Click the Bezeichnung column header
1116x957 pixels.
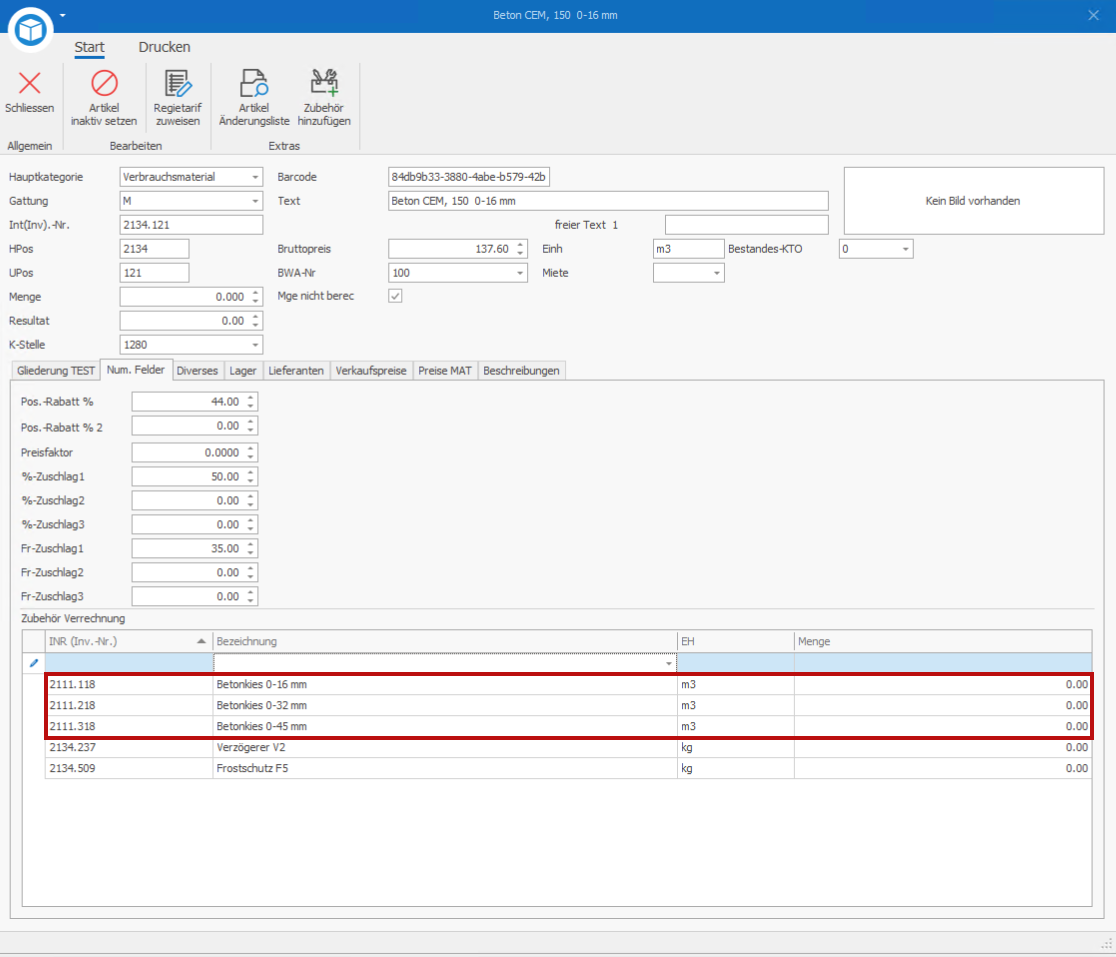click(445, 641)
